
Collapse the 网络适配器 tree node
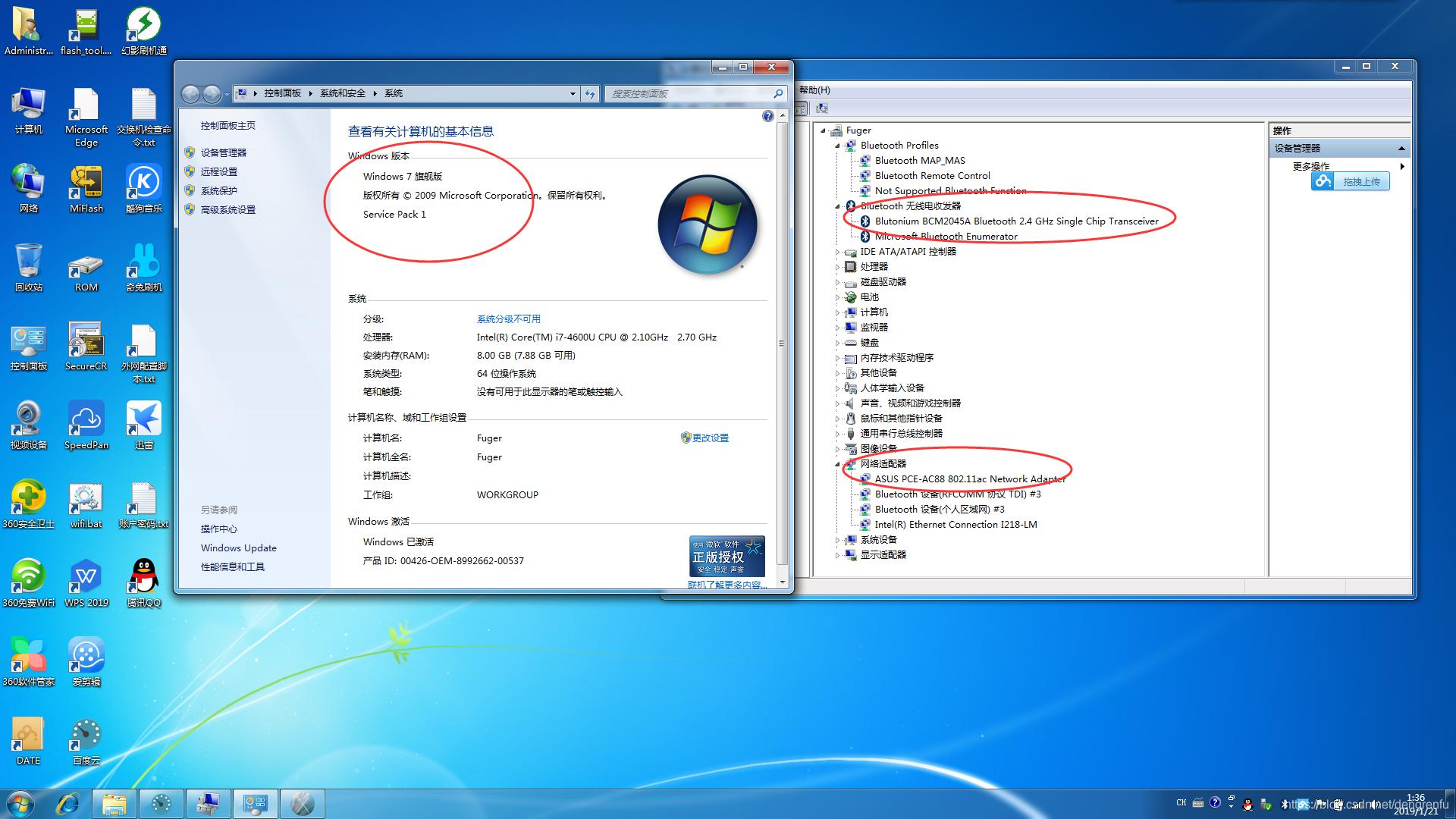838,464
